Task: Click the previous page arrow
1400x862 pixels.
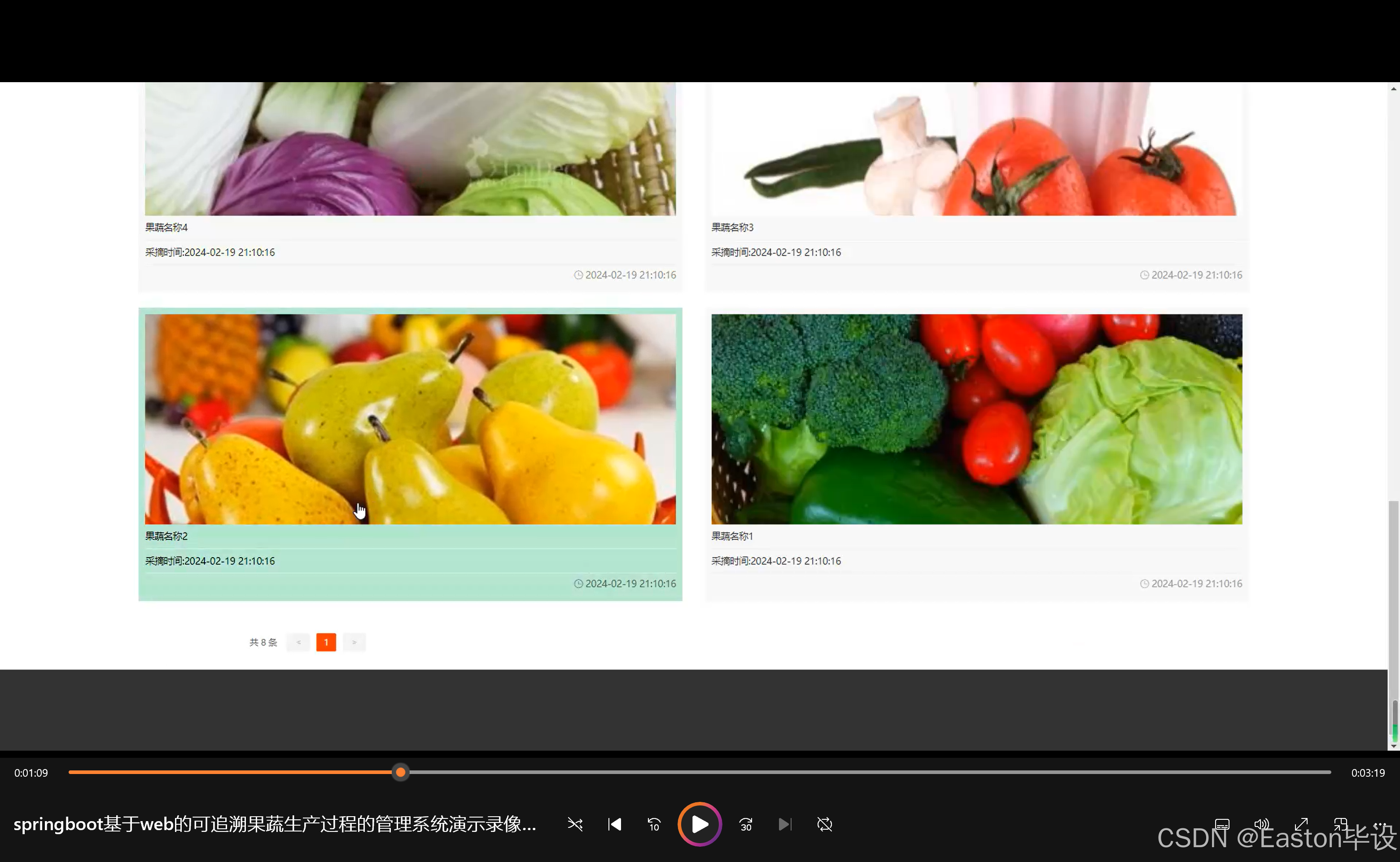Action: (x=298, y=642)
